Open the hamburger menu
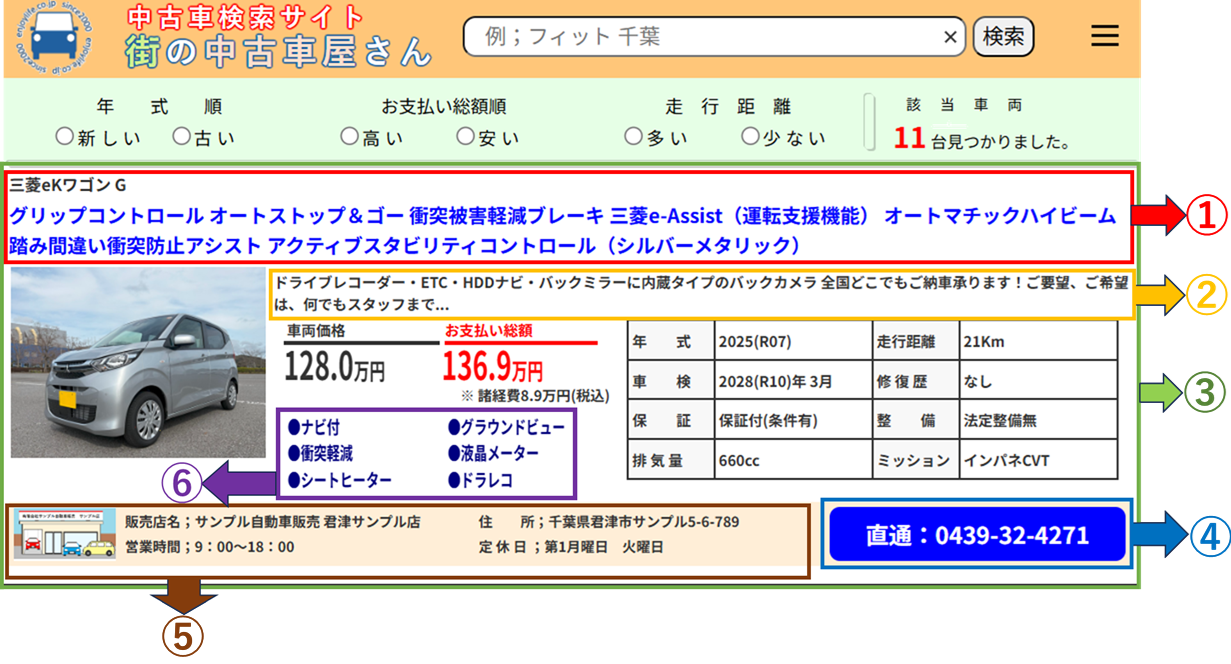The image size is (1231, 664). click(1104, 36)
